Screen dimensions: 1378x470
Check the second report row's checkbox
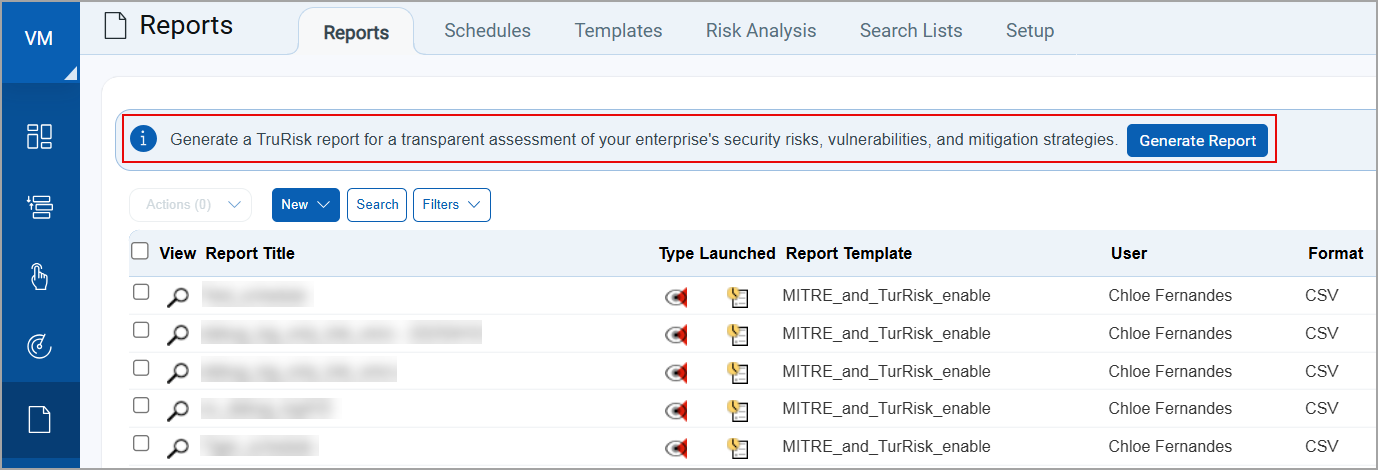tap(141, 330)
